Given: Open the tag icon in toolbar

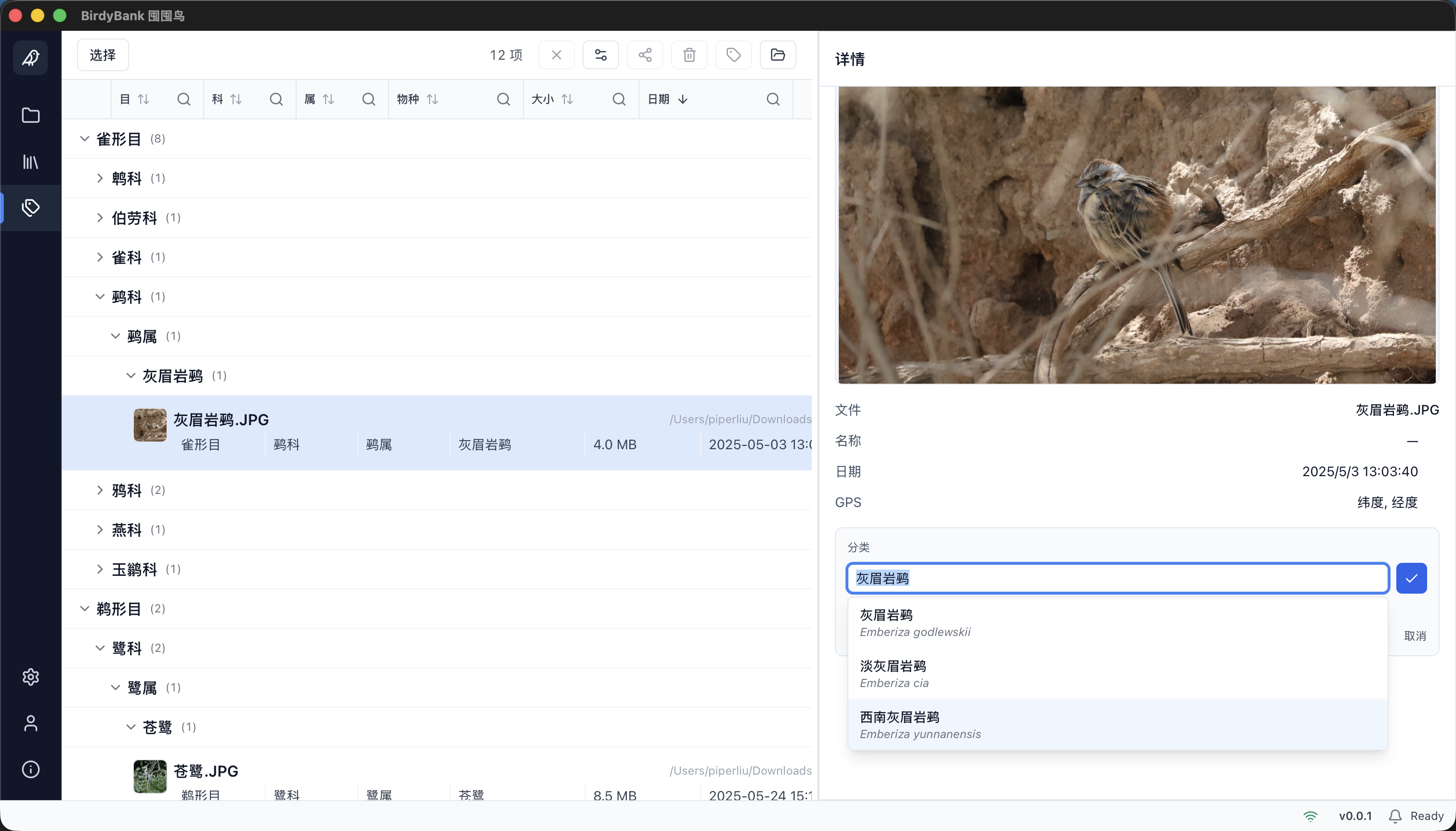Looking at the screenshot, I should (733, 55).
